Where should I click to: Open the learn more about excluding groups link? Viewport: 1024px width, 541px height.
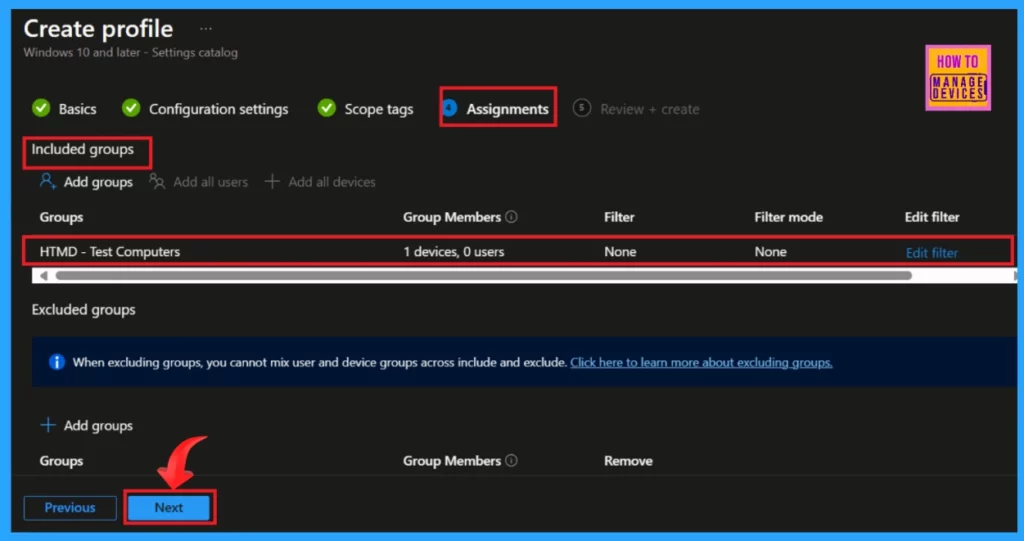701,362
